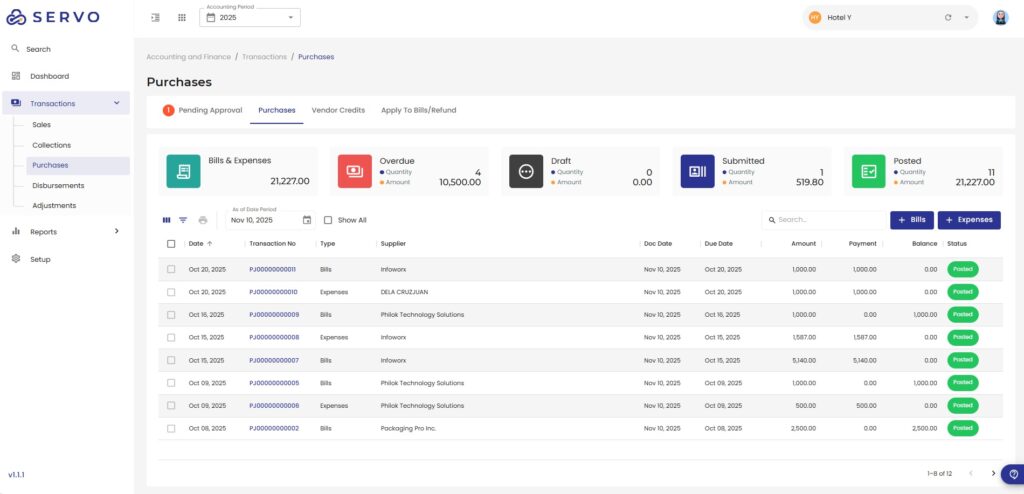Check the row for transaction PJ00000000011

click(171, 269)
